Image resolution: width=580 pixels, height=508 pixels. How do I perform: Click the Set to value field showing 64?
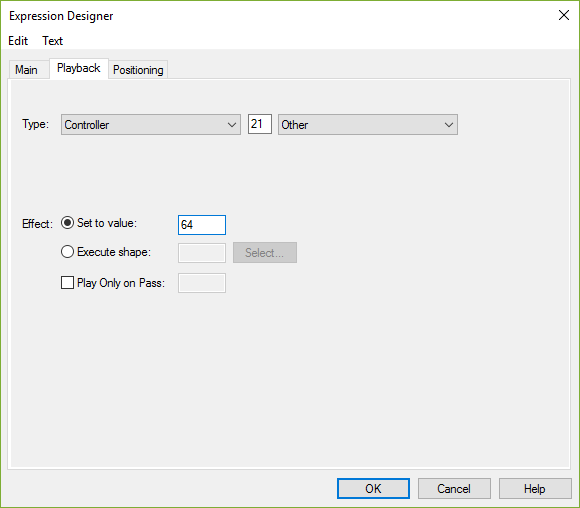(202, 225)
